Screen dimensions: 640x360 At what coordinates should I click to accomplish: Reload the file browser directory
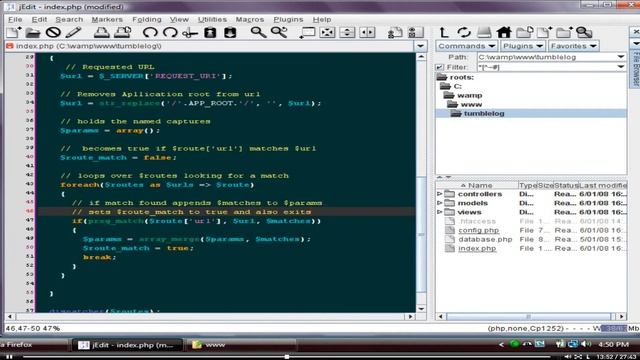point(464,32)
